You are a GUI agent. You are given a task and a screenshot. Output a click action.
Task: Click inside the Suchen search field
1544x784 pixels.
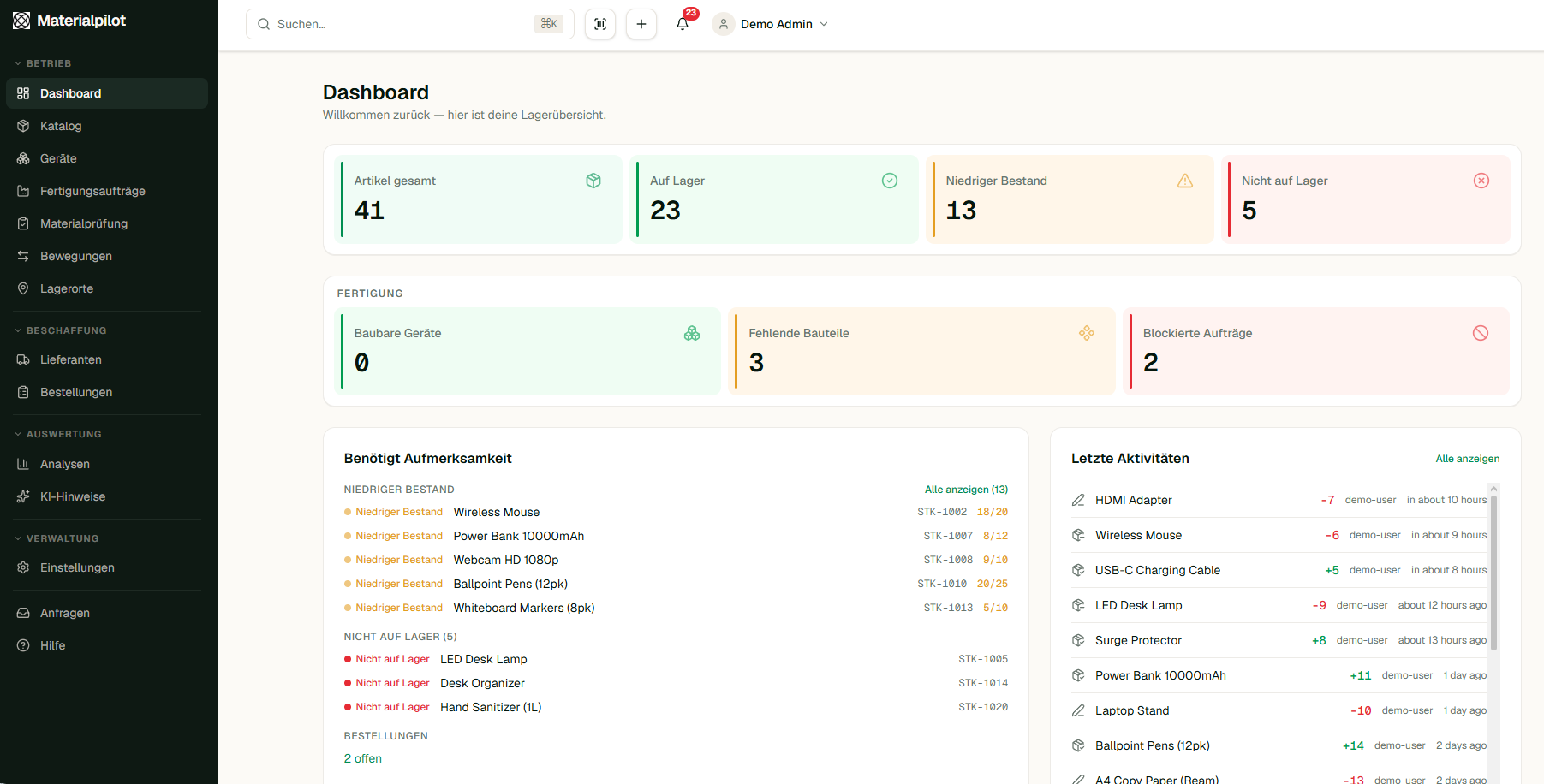point(394,24)
